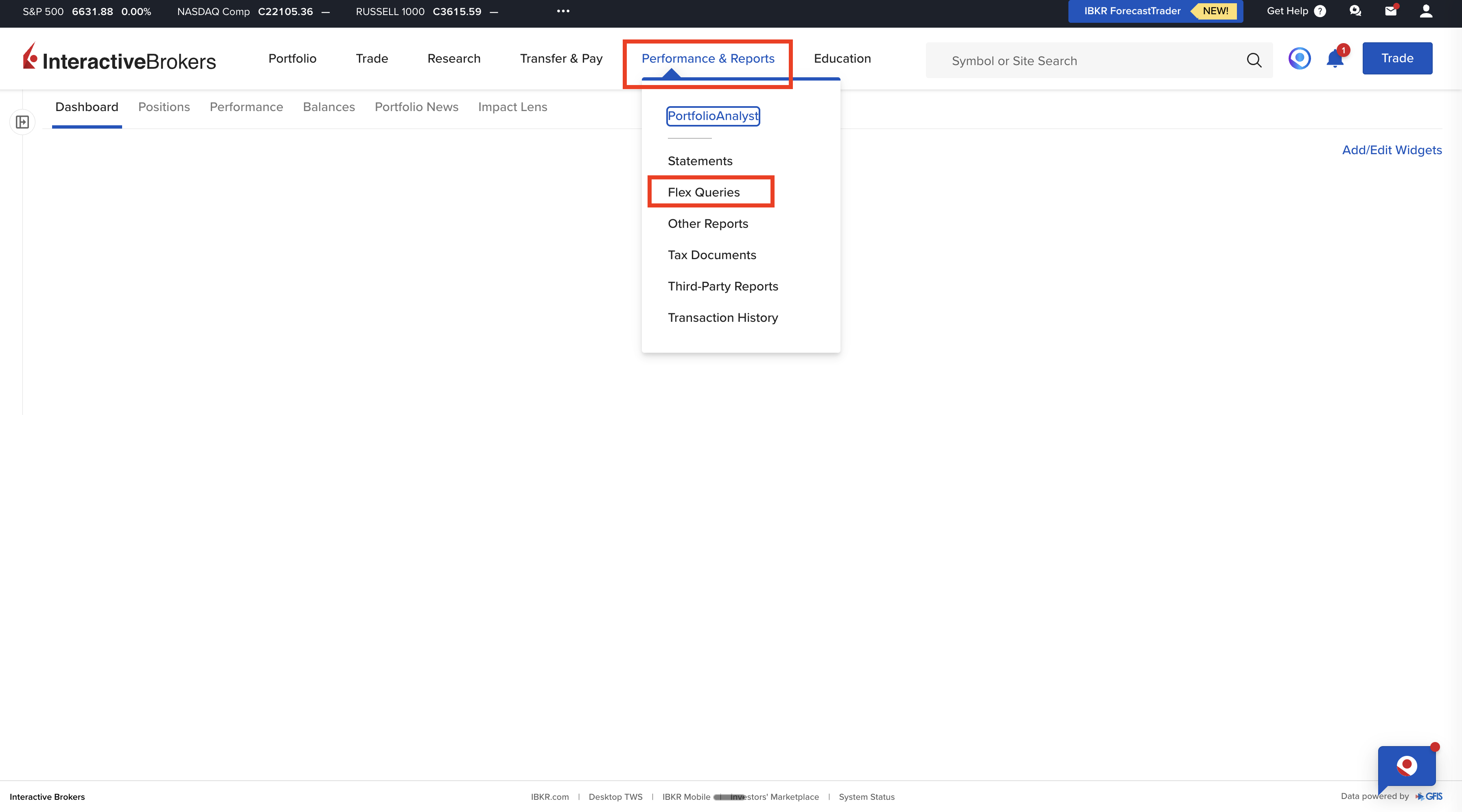Switch to the Impact Lens tab

click(x=512, y=107)
